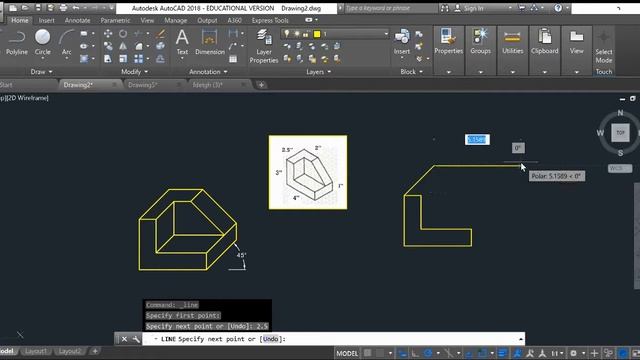Toggle polar tracking in status bar
Screen dimensions: 640x360
coord(428,353)
